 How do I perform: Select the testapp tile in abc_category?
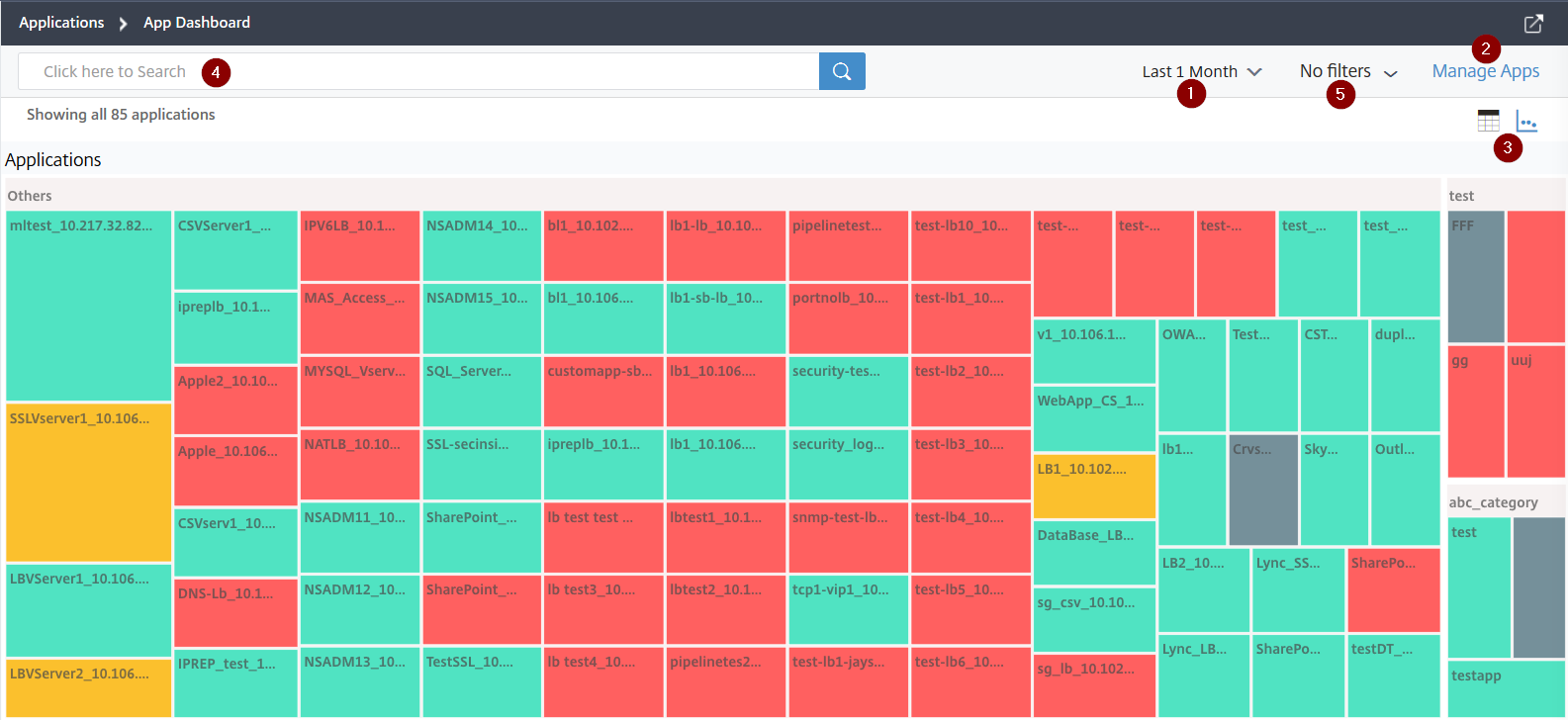coord(1506,688)
